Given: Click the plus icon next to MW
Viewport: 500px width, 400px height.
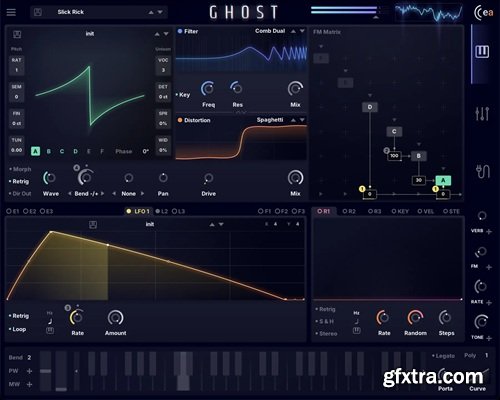Looking at the screenshot, I should tap(29, 384).
